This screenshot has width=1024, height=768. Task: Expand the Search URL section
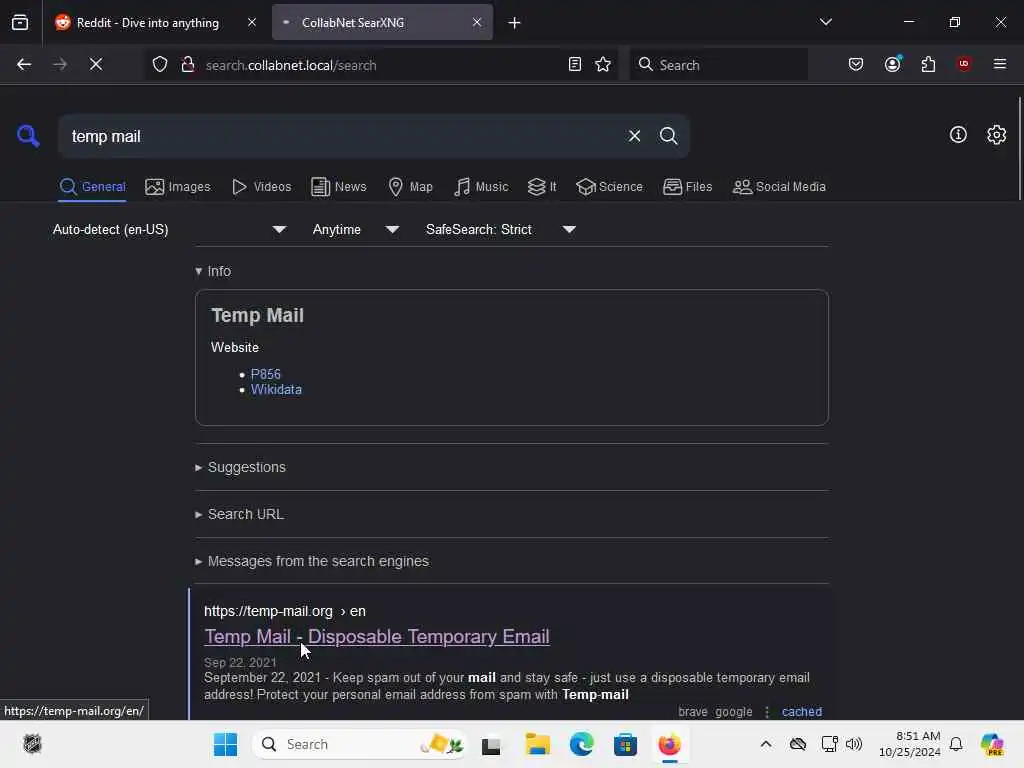pos(240,515)
